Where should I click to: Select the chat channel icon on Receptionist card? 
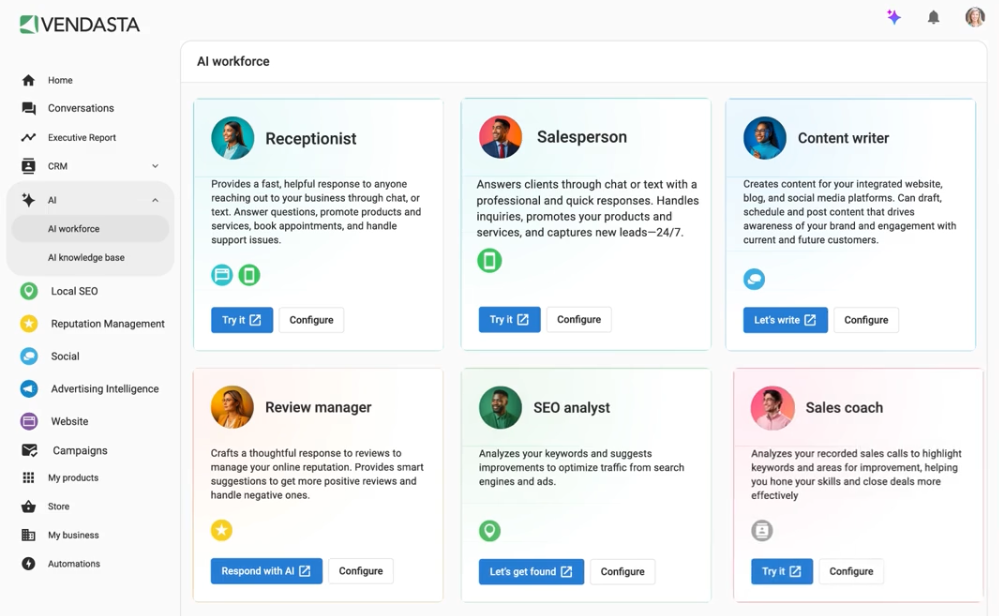point(221,274)
